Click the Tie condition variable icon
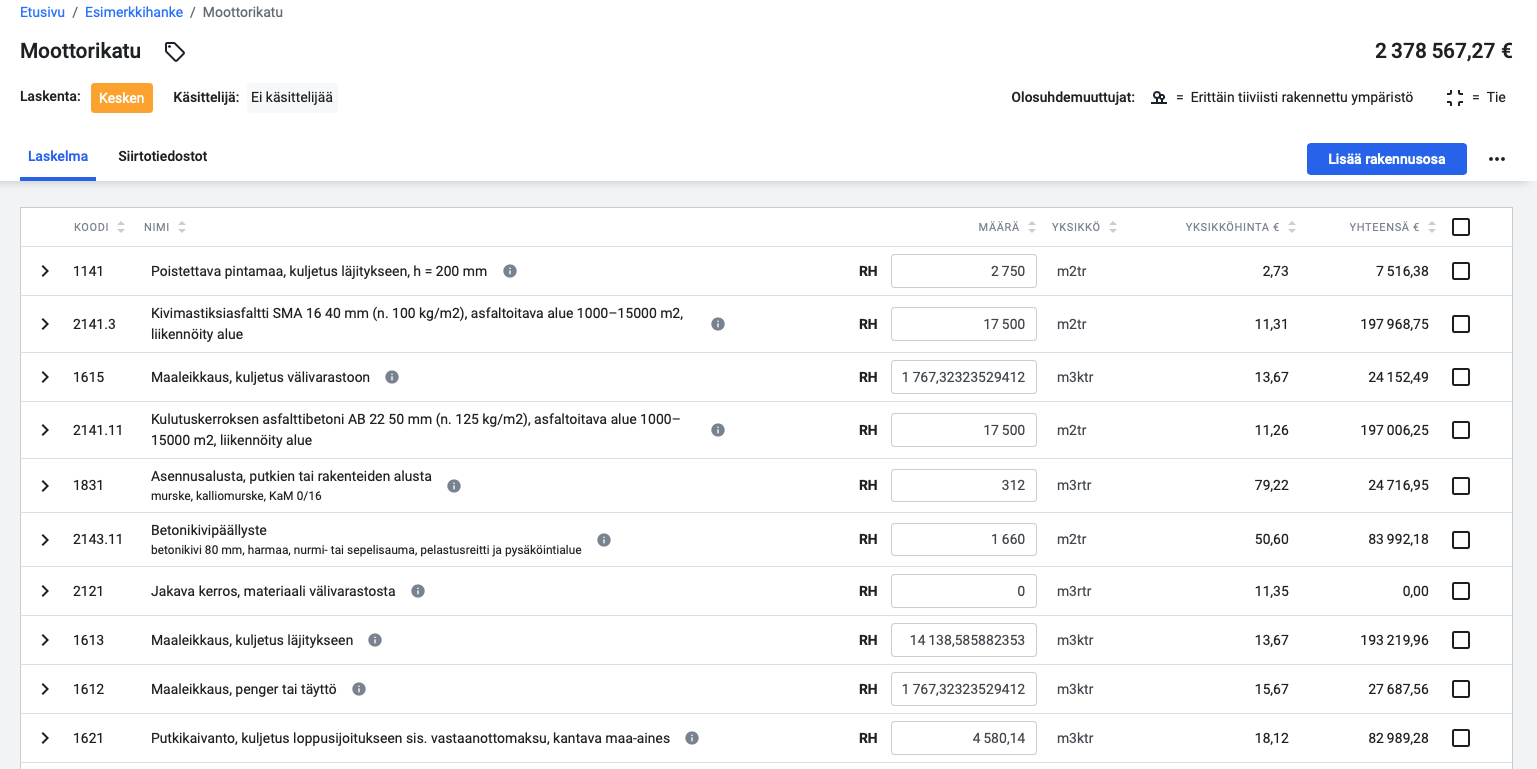 click(x=1455, y=98)
